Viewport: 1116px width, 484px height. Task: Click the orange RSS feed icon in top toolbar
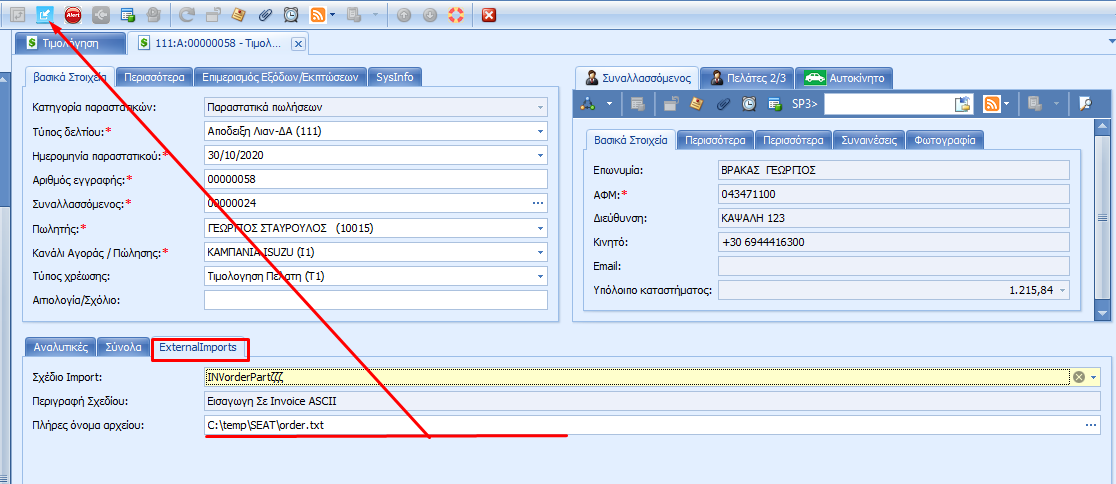coord(318,15)
